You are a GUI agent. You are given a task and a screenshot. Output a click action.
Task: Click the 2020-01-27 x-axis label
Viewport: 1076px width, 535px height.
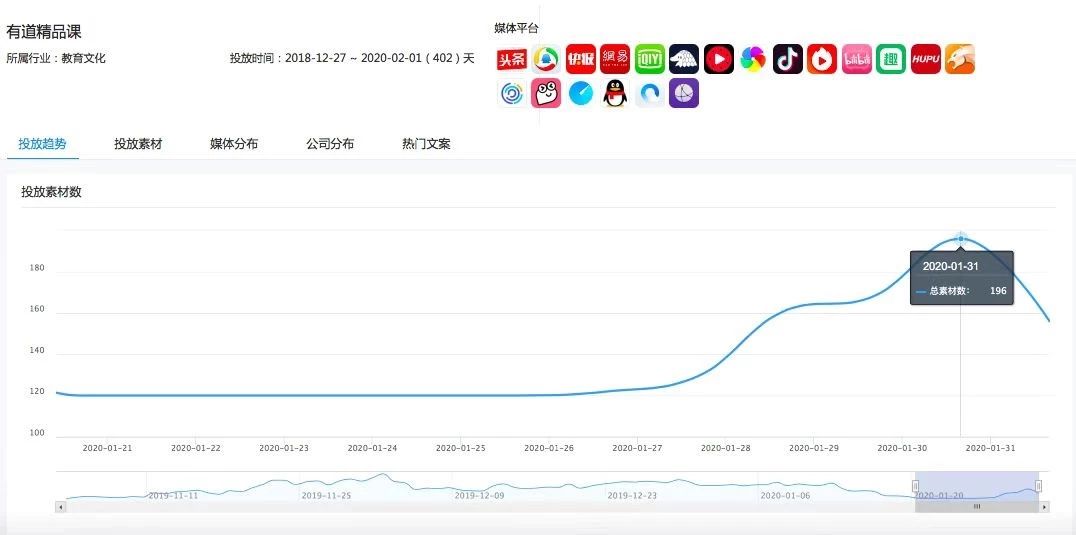637,448
